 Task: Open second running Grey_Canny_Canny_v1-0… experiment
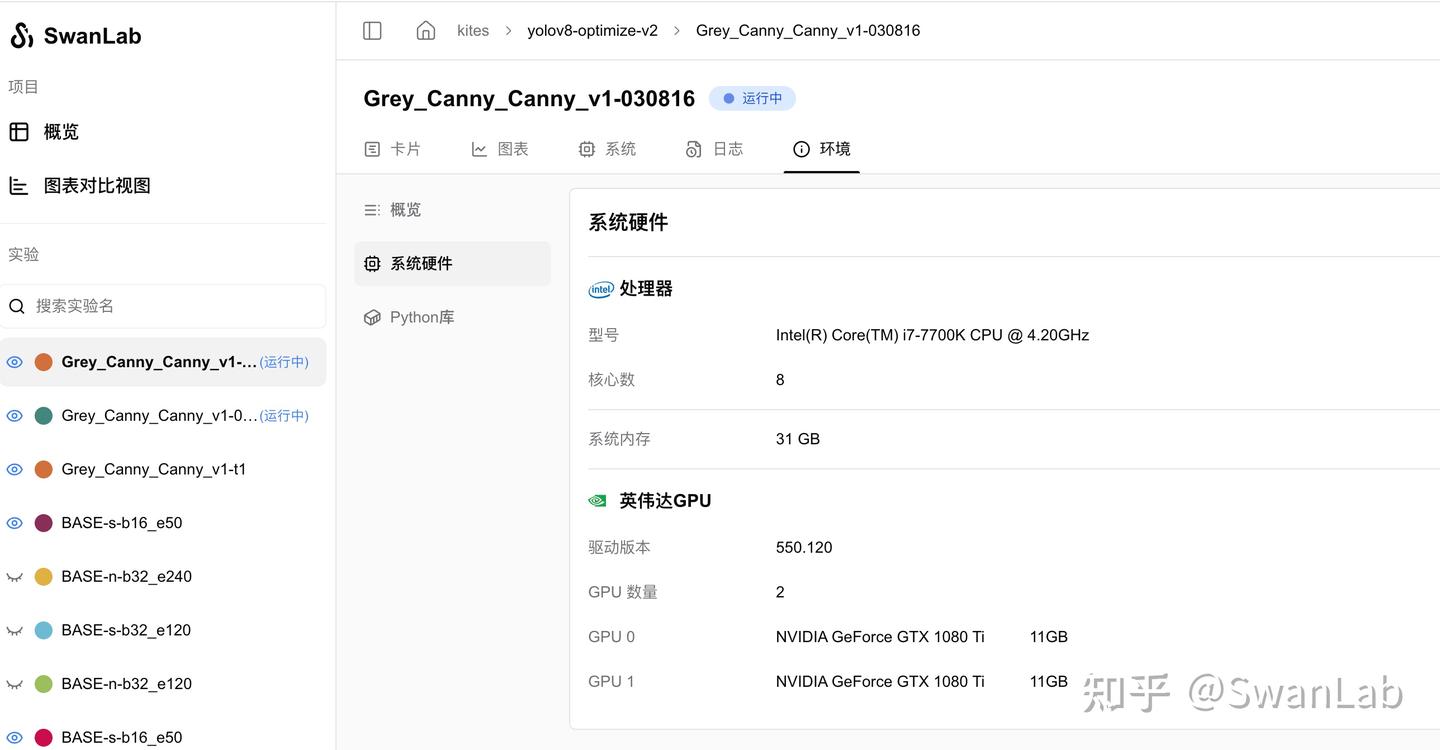(159, 416)
